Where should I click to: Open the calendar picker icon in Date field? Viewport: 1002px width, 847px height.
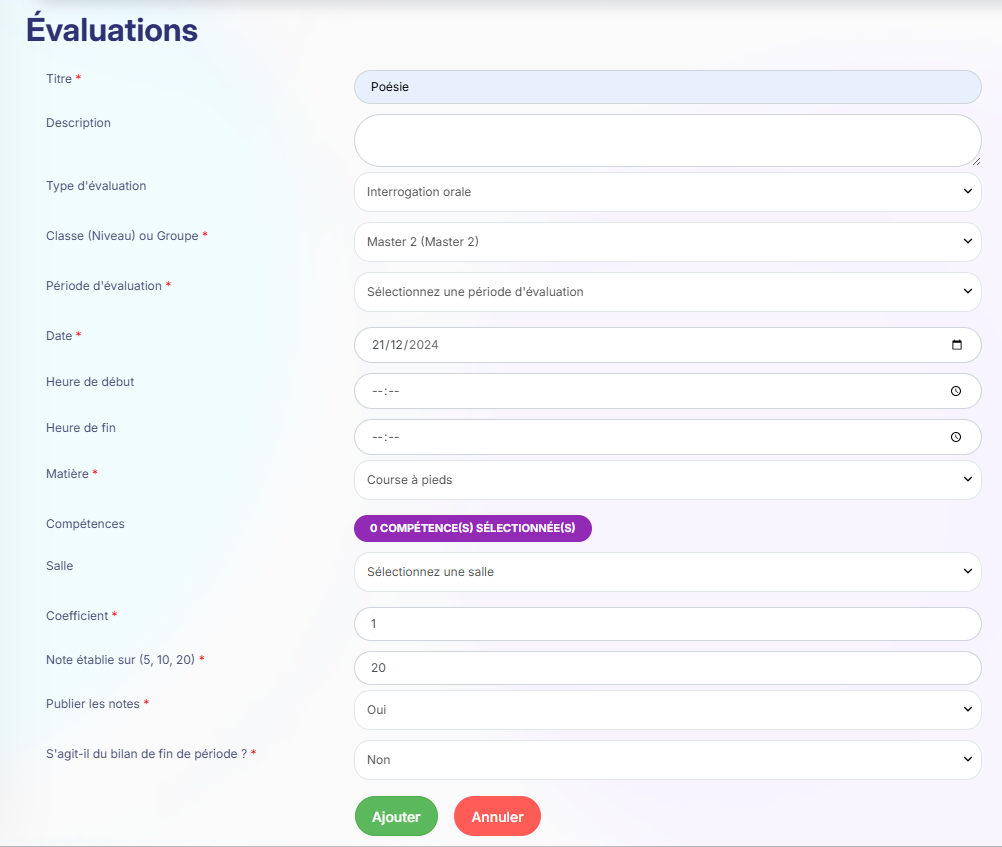pos(957,345)
